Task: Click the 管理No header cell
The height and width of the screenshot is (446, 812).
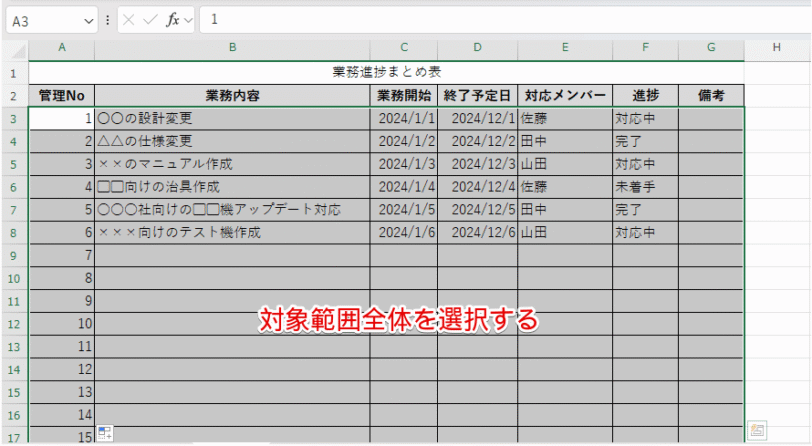Action: (62, 96)
